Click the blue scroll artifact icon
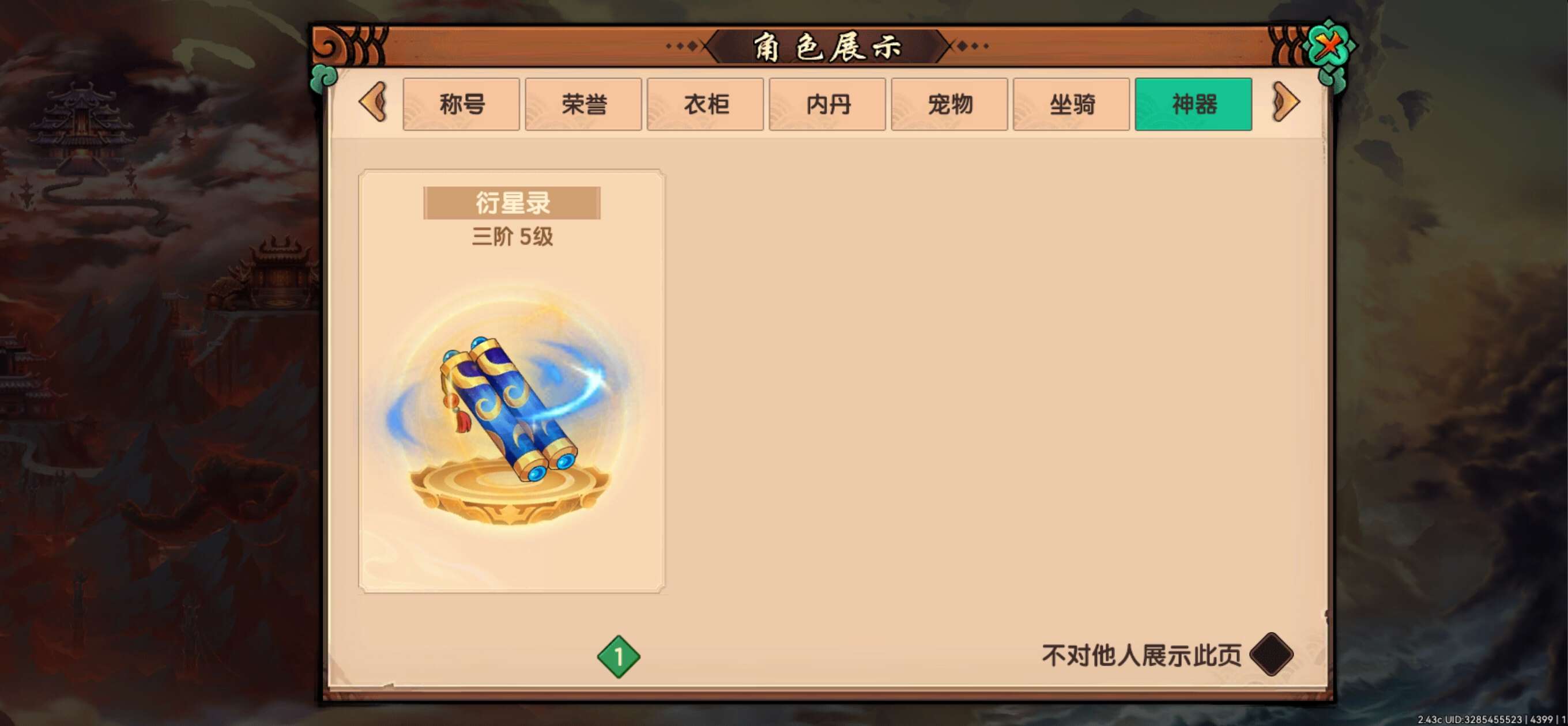1568x726 pixels. tap(509, 409)
